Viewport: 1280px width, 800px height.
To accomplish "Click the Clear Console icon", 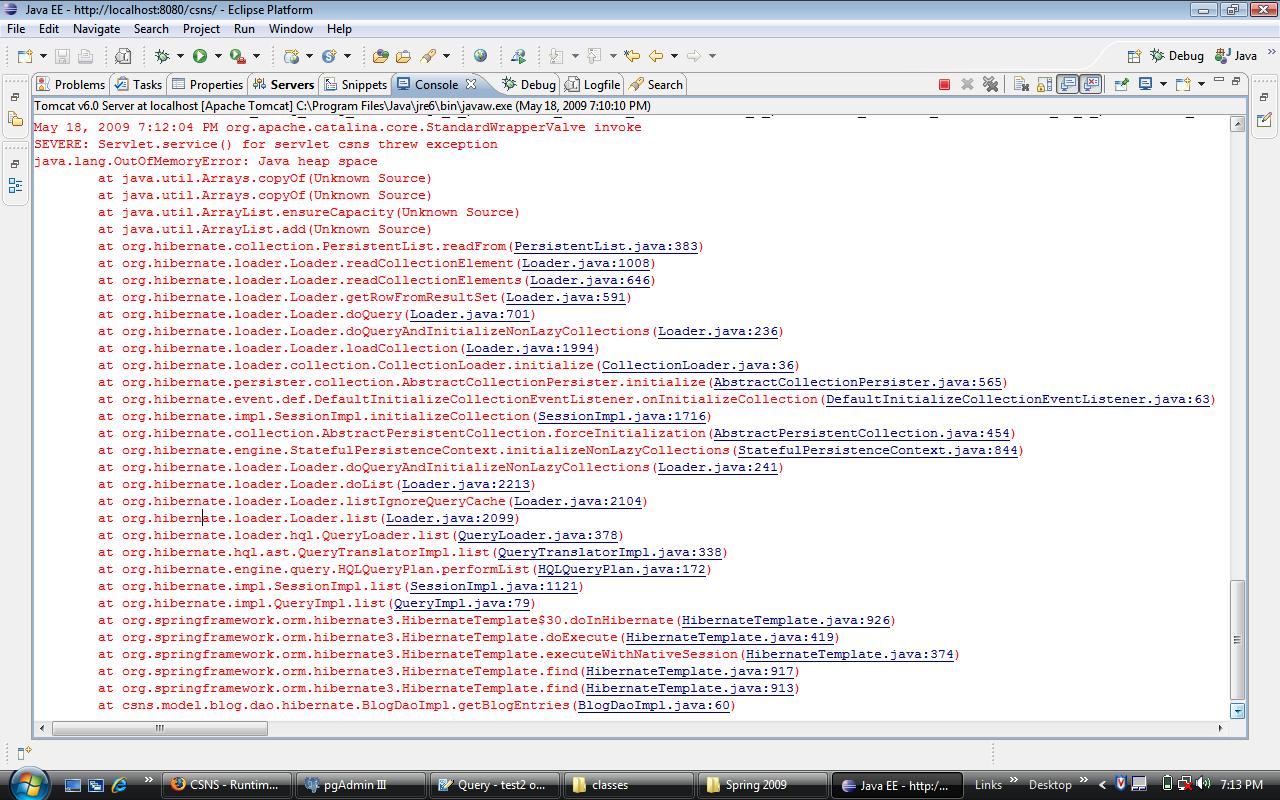I will pos(1021,85).
